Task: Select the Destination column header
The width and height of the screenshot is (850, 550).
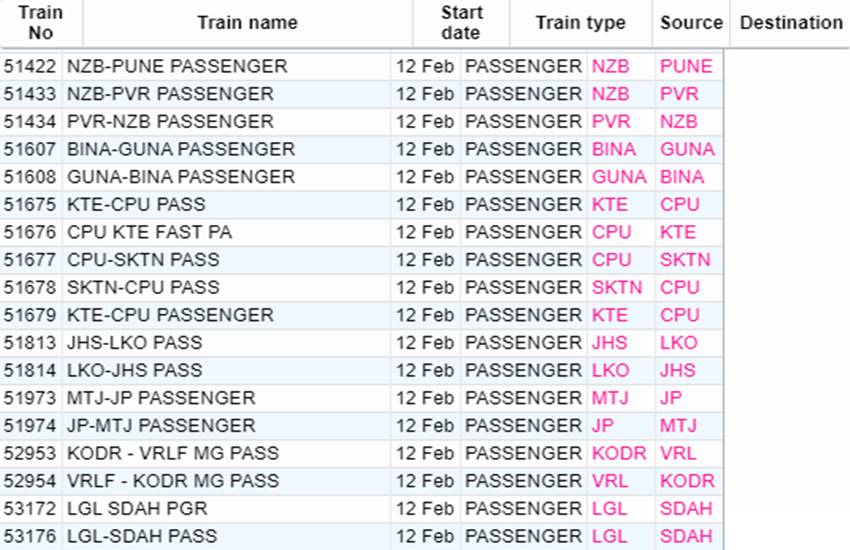Action: pos(791,23)
